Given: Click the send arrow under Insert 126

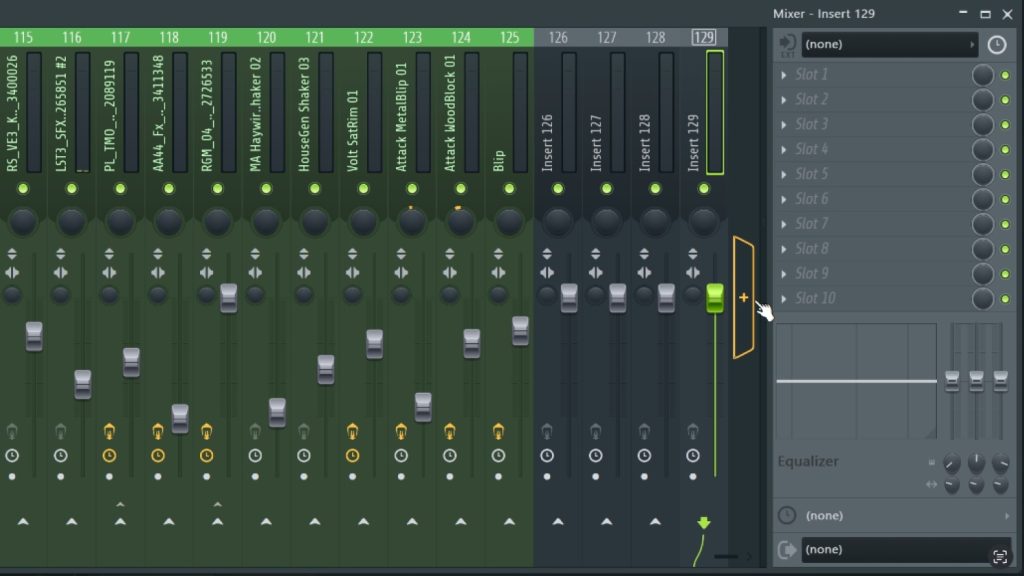Looking at the screenshot, I should click(558, 521).
